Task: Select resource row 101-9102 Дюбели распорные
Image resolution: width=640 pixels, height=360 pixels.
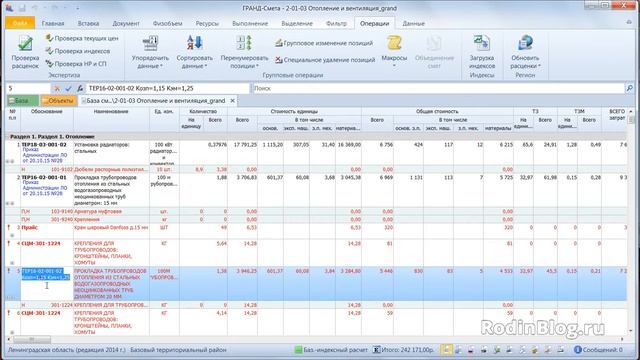Action: click(x=316, y=169)
